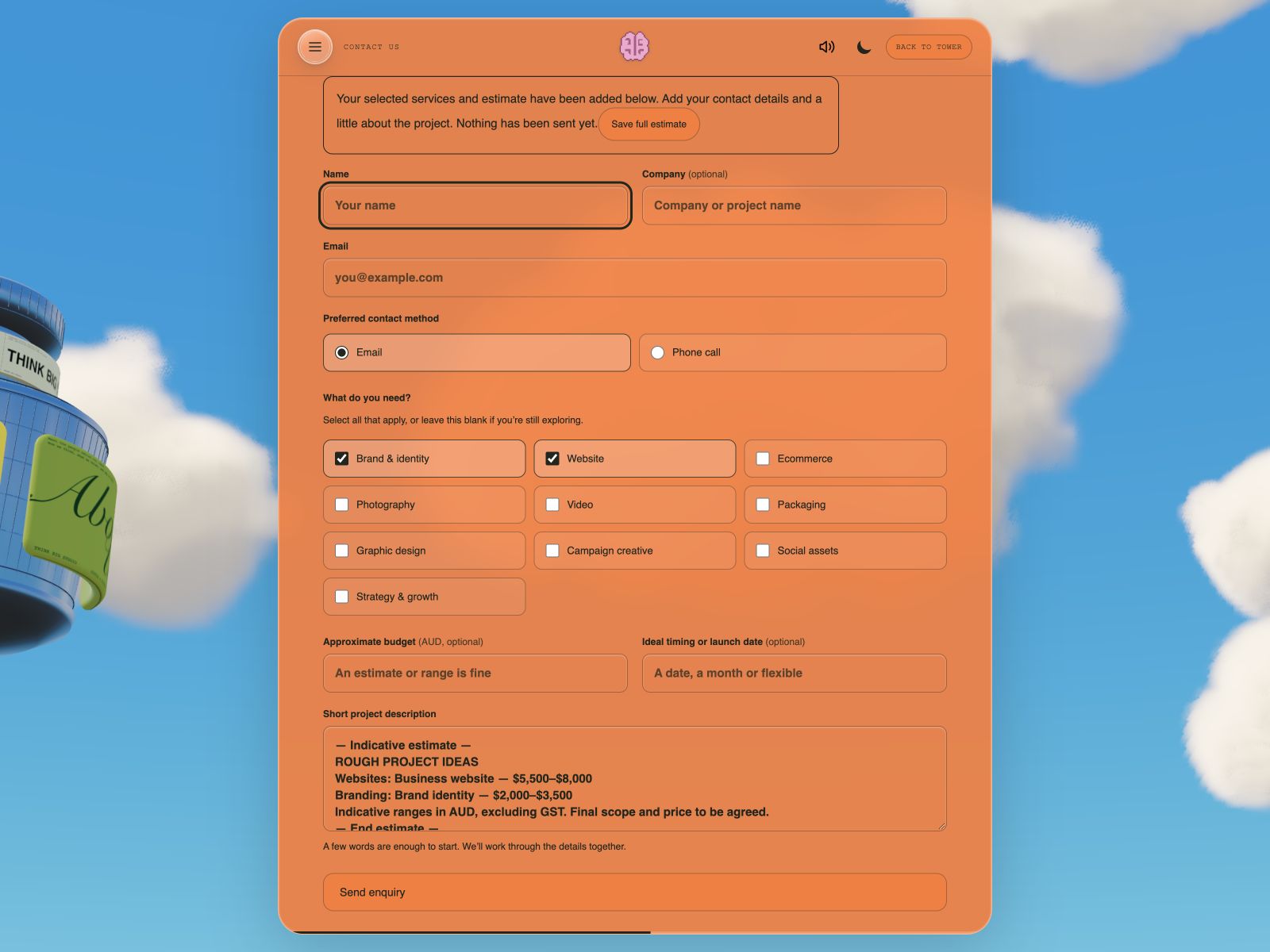Focus the Ideal timing or launch date field
The width and height of the screenshot is (1270, 952).
tap(794, 673)
